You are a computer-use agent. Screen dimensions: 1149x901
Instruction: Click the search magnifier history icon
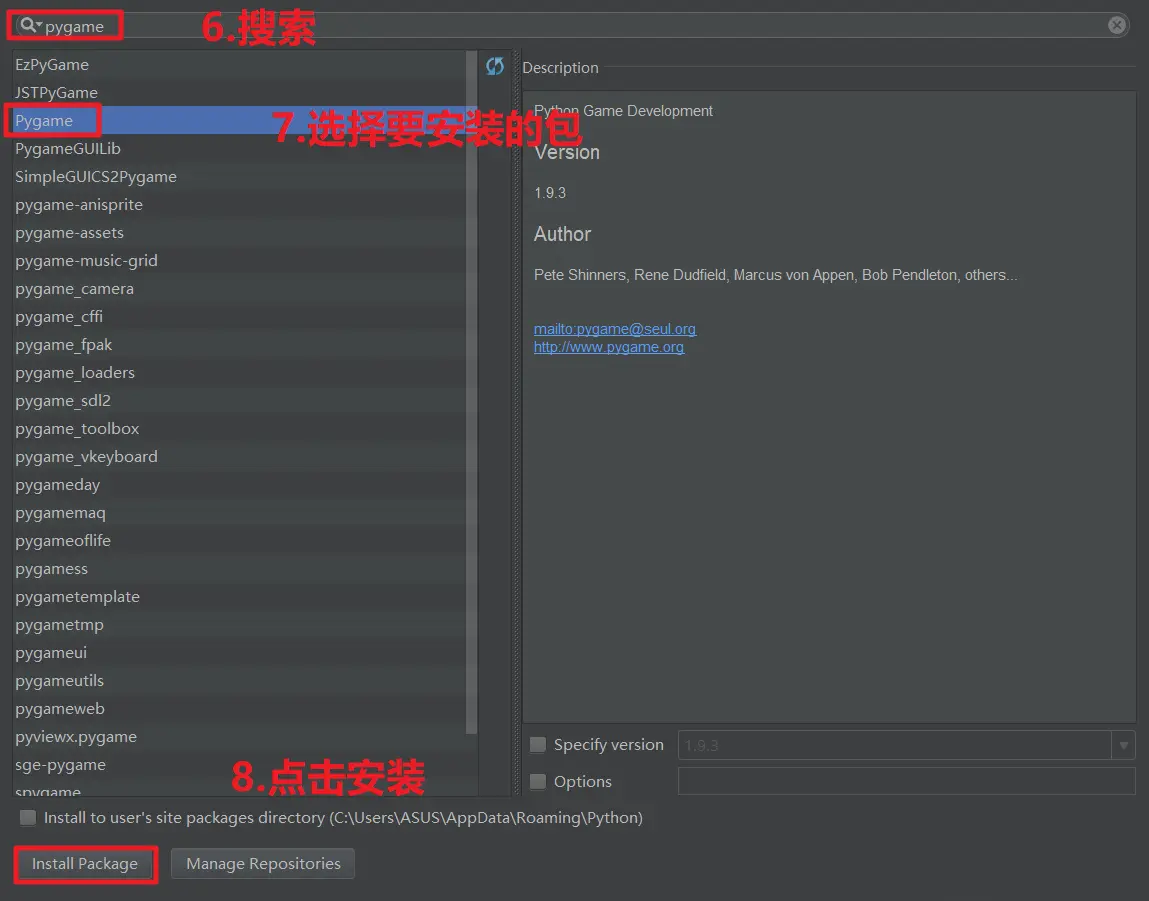pyautogui.click(x=30, y=26)
